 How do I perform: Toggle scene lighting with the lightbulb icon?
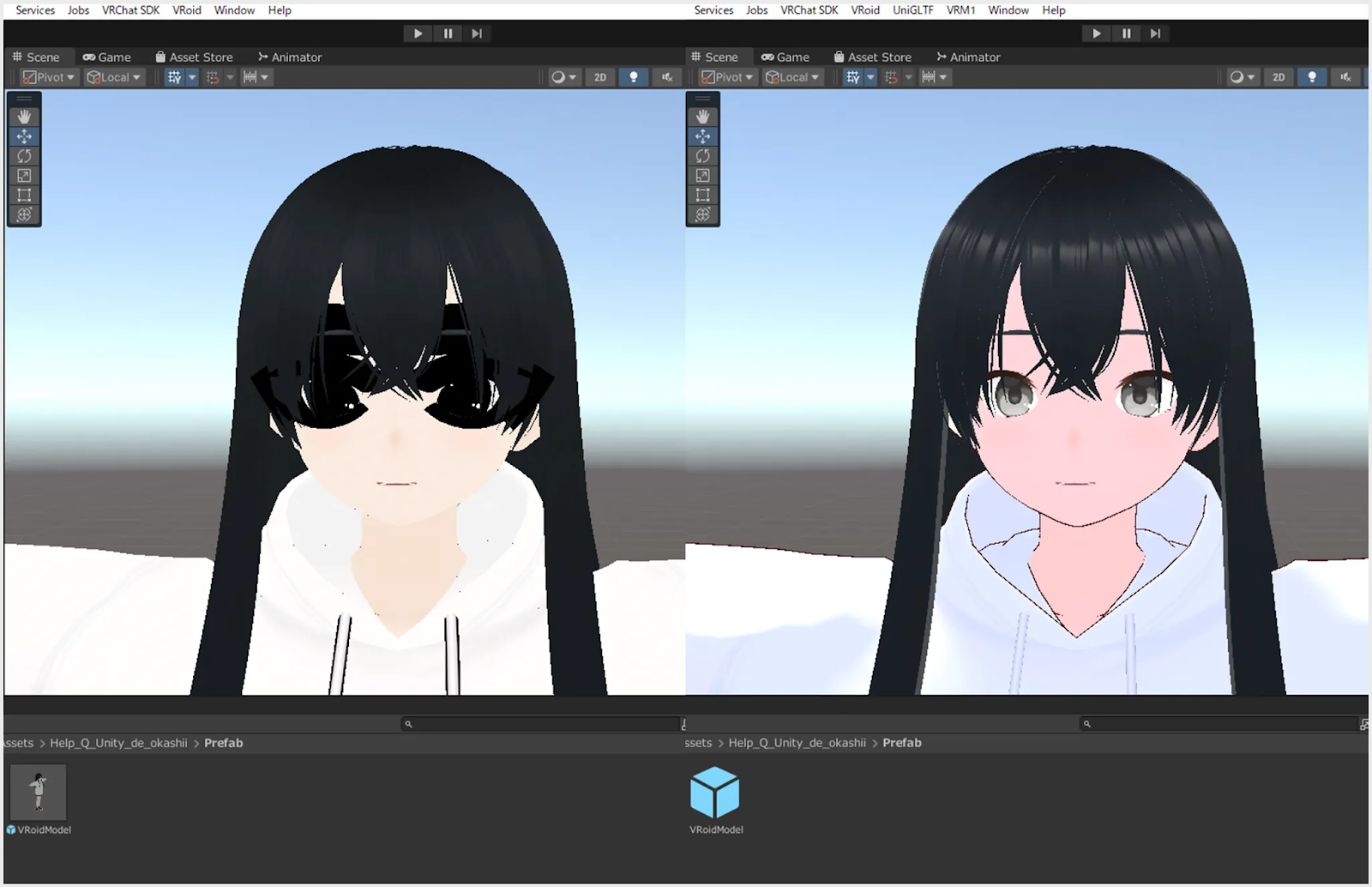[634, 76]
